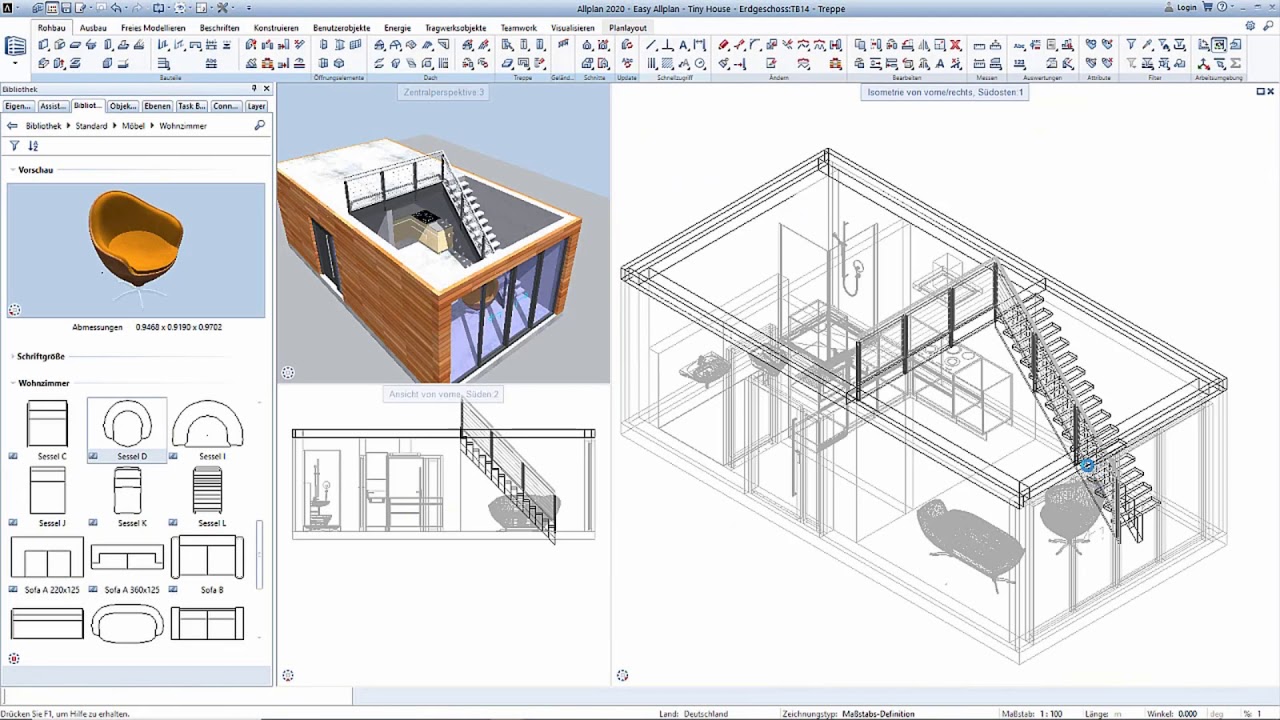Select the Sessel D library symbol
This screenshot has width=1280, height=720.
click(x=127, y=430)
